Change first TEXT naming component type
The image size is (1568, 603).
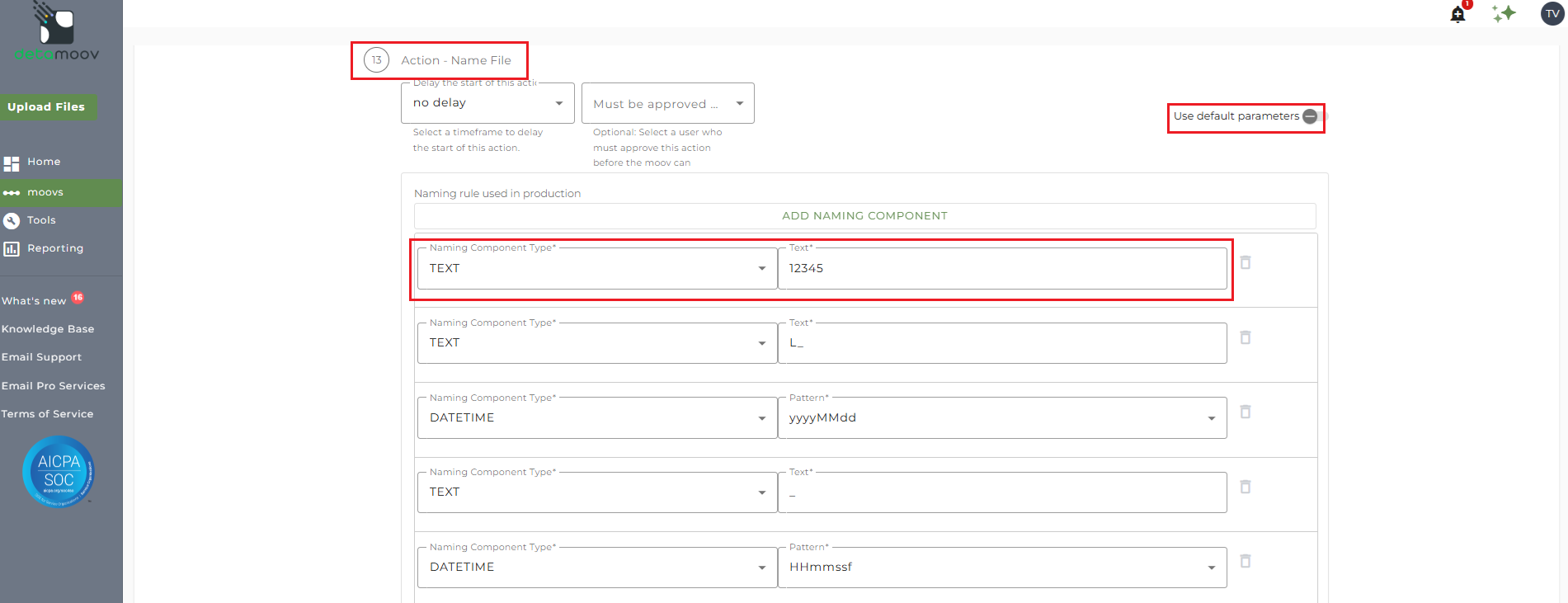coord(596,269)
